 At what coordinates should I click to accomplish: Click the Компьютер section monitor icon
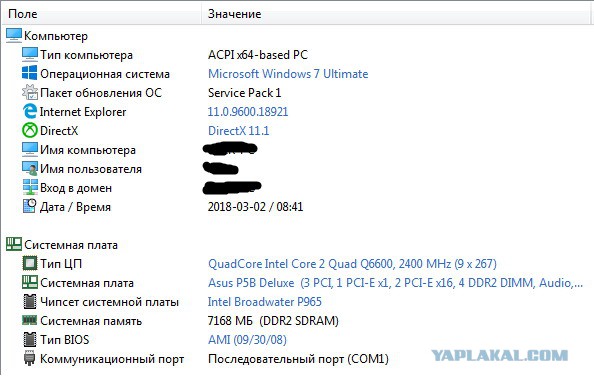[14, 35]
